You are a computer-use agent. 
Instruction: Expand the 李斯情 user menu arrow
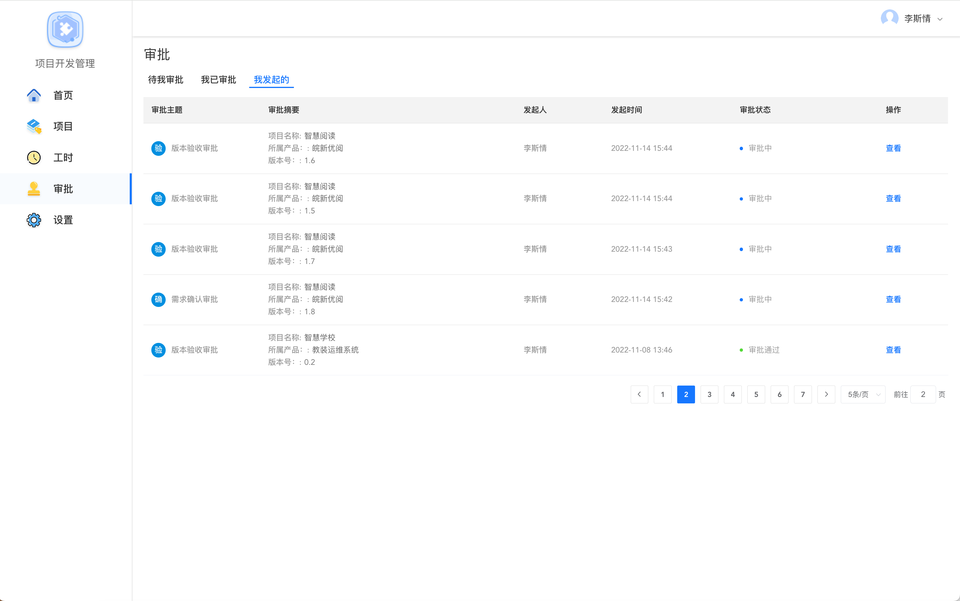(x=940, y=19)
